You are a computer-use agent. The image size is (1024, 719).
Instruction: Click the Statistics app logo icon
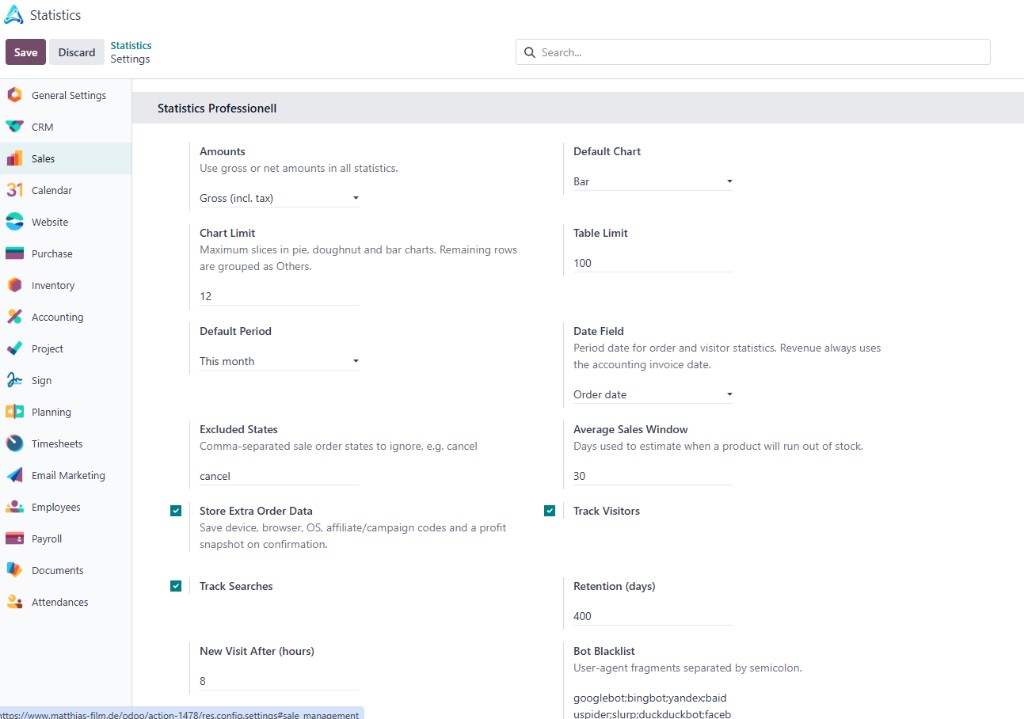(14, 15)
